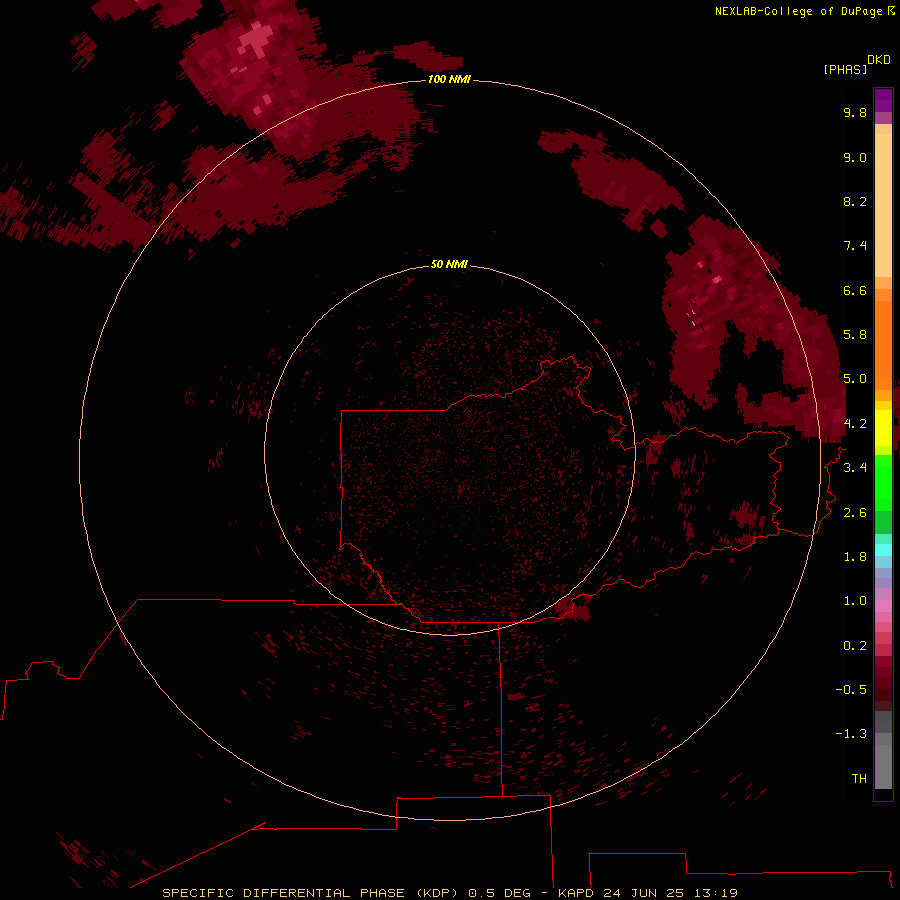Click the 9.8 scale value
Viewport: 900px width, 900px height.
click(855, 112)
